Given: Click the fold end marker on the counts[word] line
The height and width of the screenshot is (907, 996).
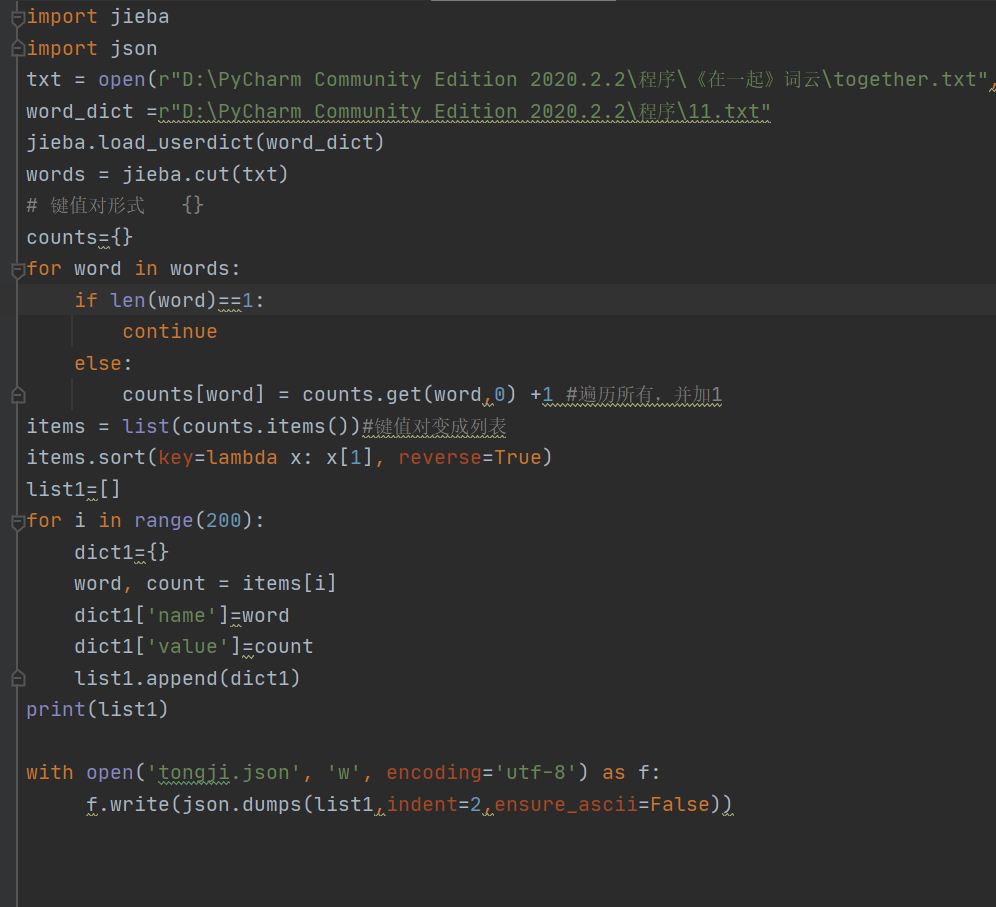Looking at the screenshot, I should [18, 395].
